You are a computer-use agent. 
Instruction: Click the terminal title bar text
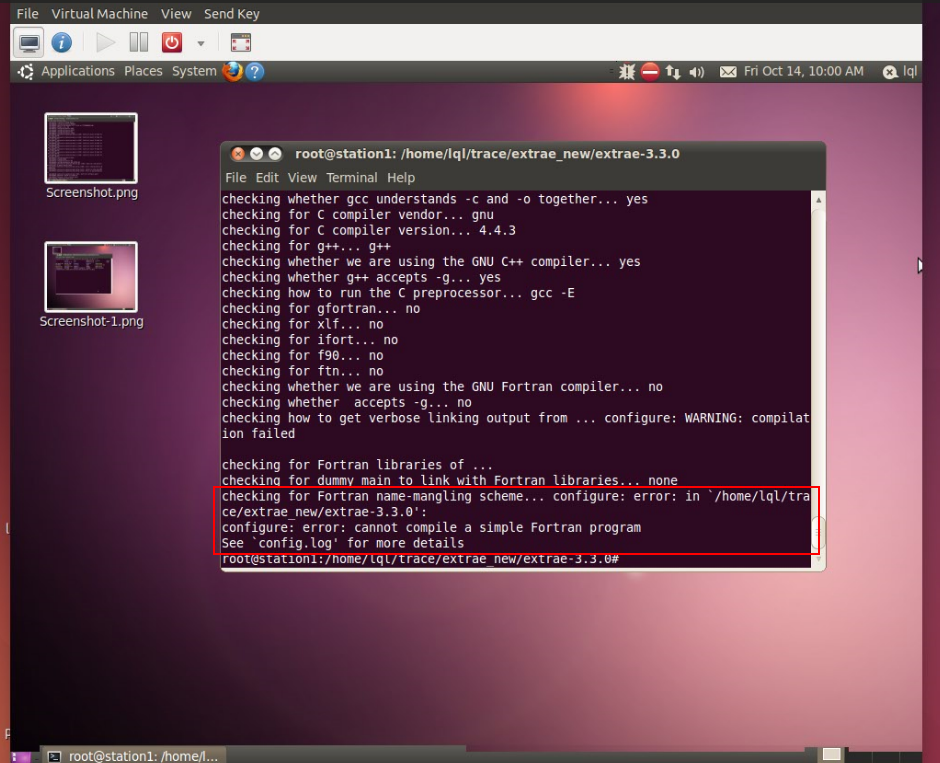[487, 154]
